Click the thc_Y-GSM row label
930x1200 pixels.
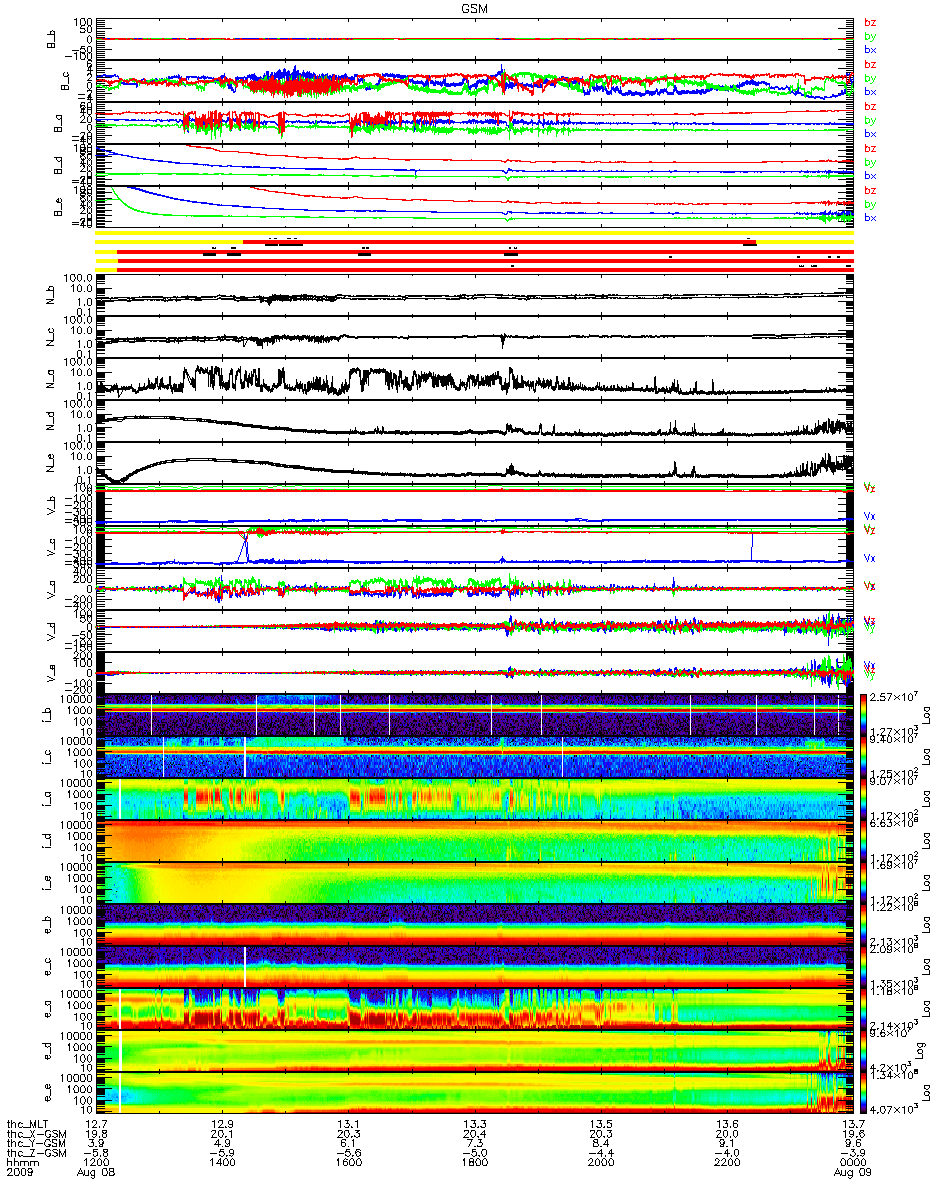click(x=35, y=1145)
